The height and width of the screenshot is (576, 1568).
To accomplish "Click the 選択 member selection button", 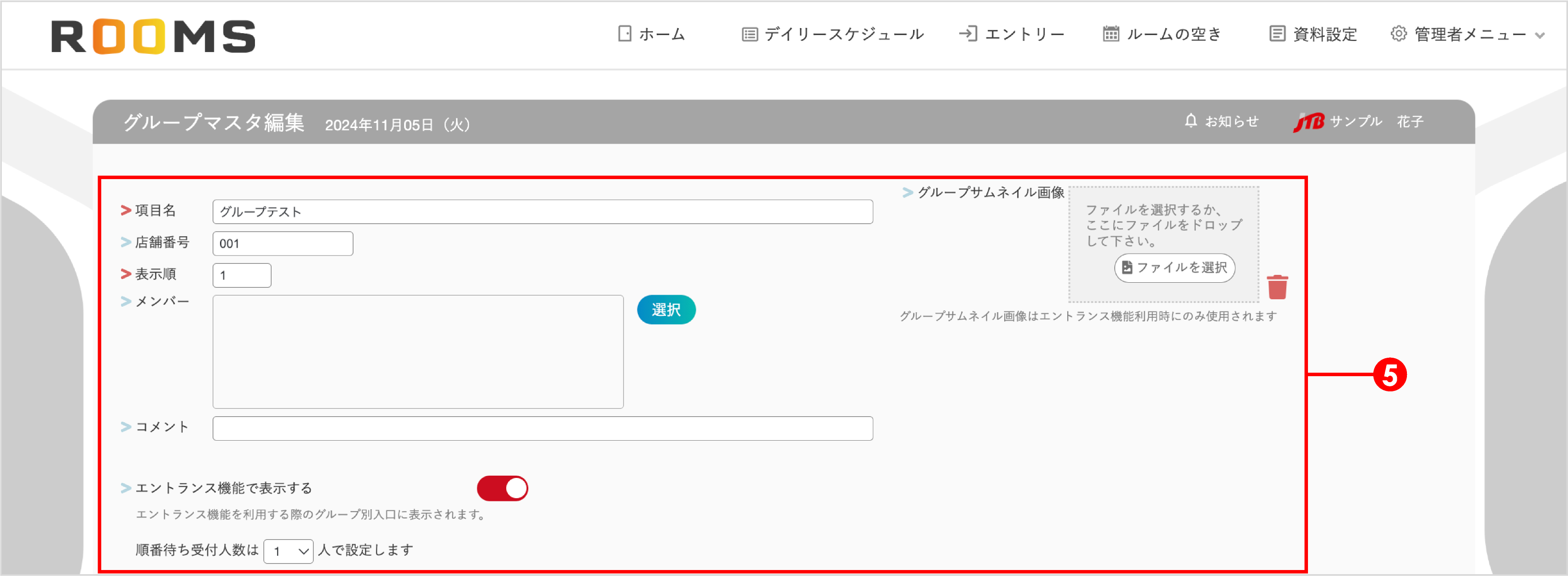I will pyautogui.click(x=666, y=309).
